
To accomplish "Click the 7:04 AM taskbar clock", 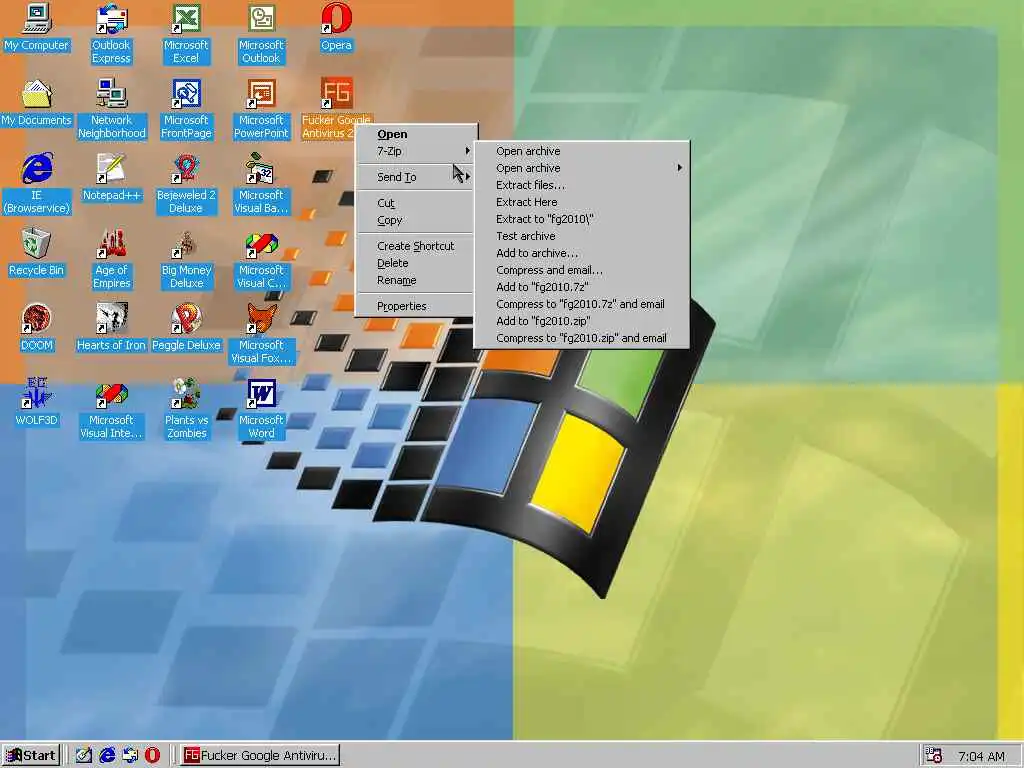I will click(981, 756).
